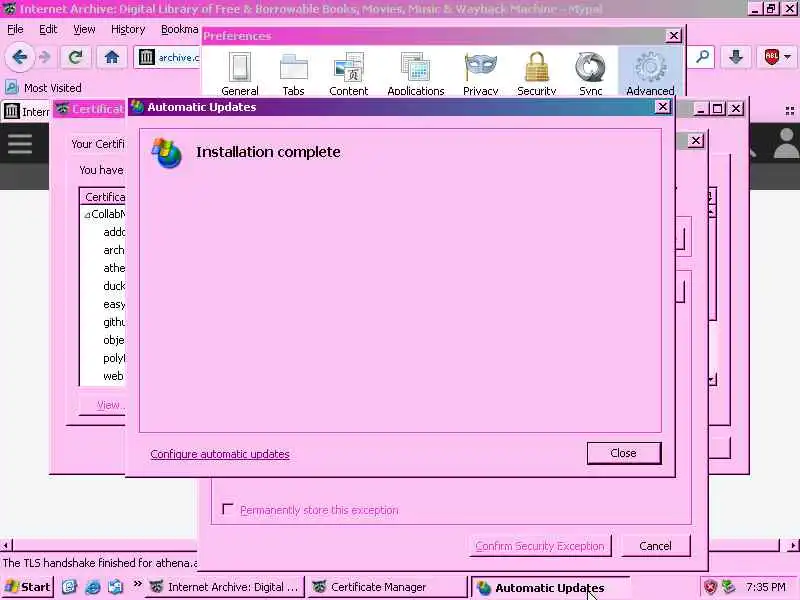The image size is (800, 600).
Task: Open the Start menu
Action: 28,587
